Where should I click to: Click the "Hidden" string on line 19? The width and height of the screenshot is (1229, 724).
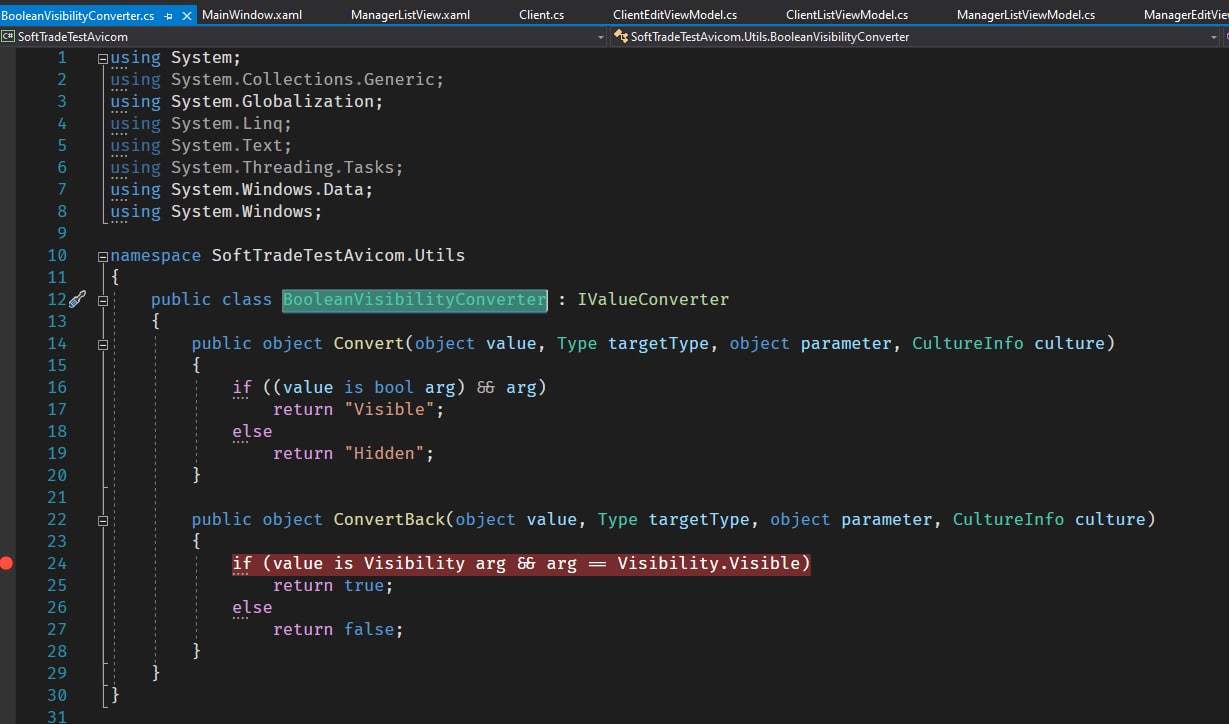385,454
